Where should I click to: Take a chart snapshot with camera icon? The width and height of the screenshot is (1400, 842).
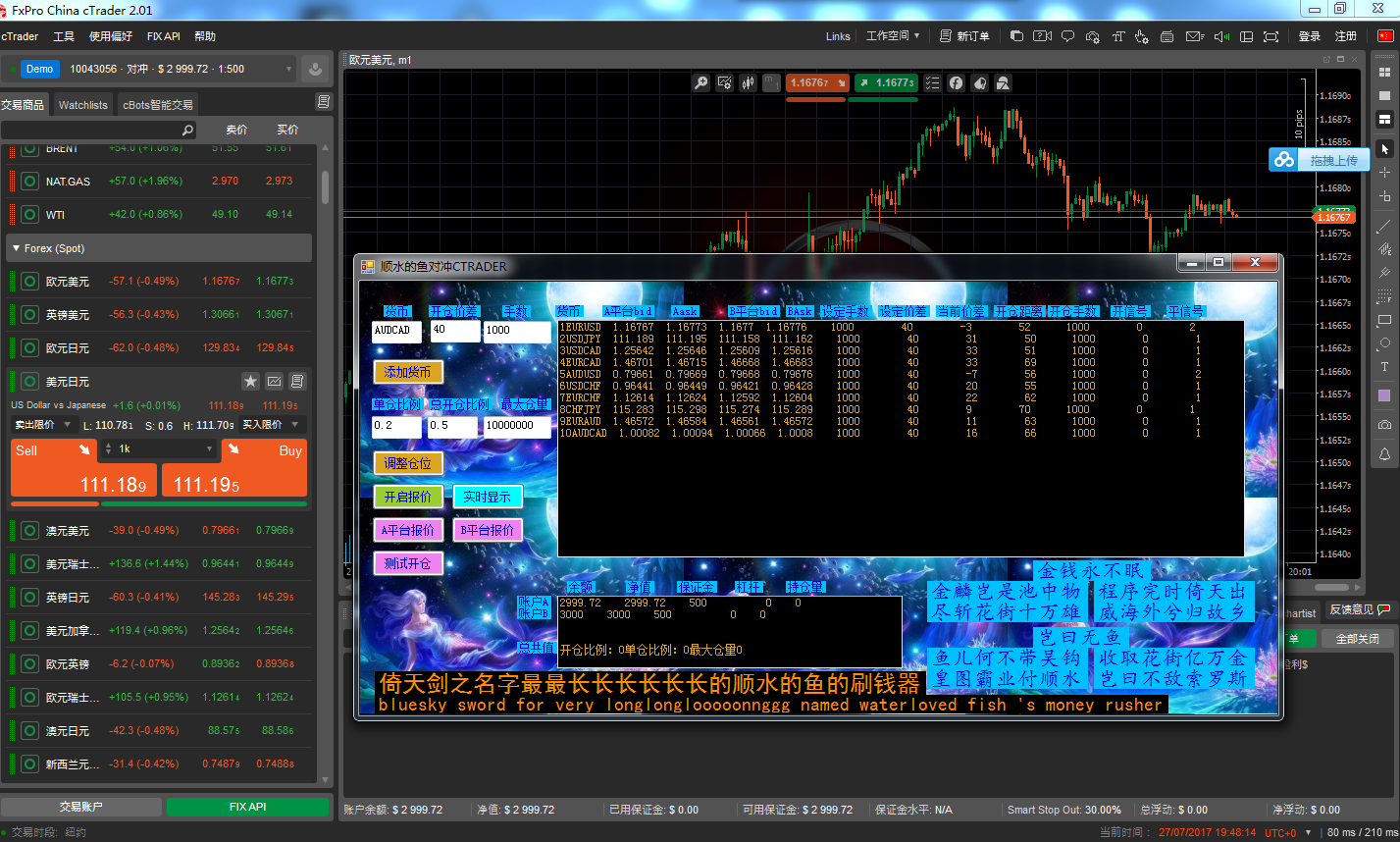1384,425
